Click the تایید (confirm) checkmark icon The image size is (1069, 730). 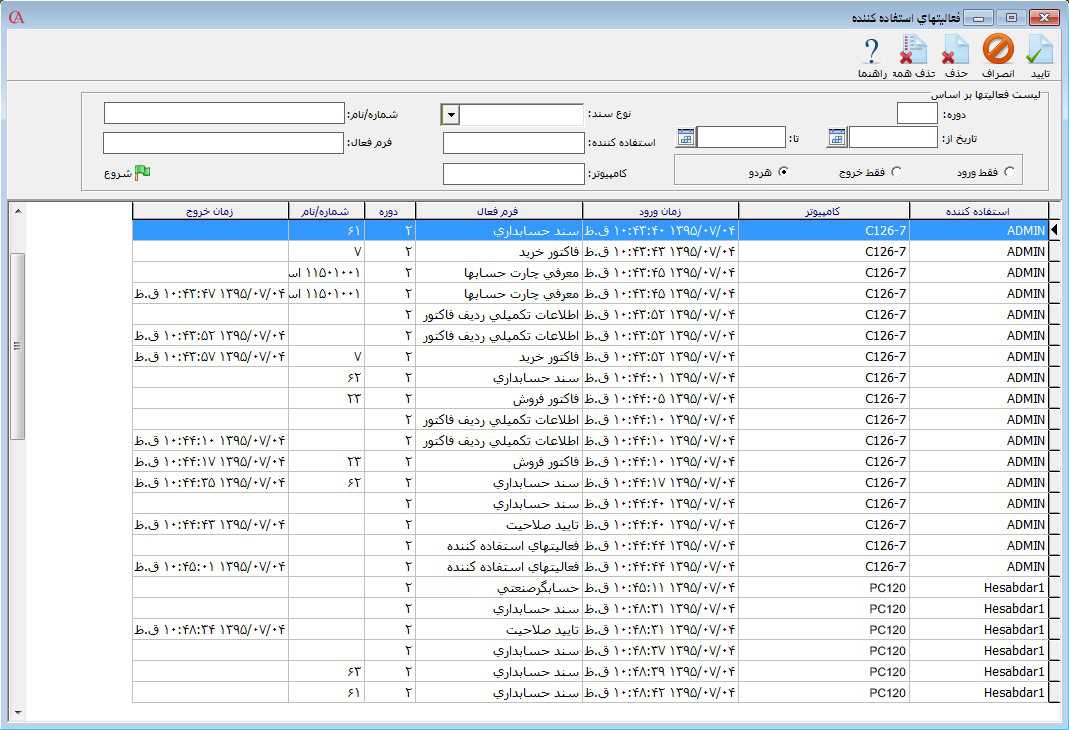coord(1040,50)
